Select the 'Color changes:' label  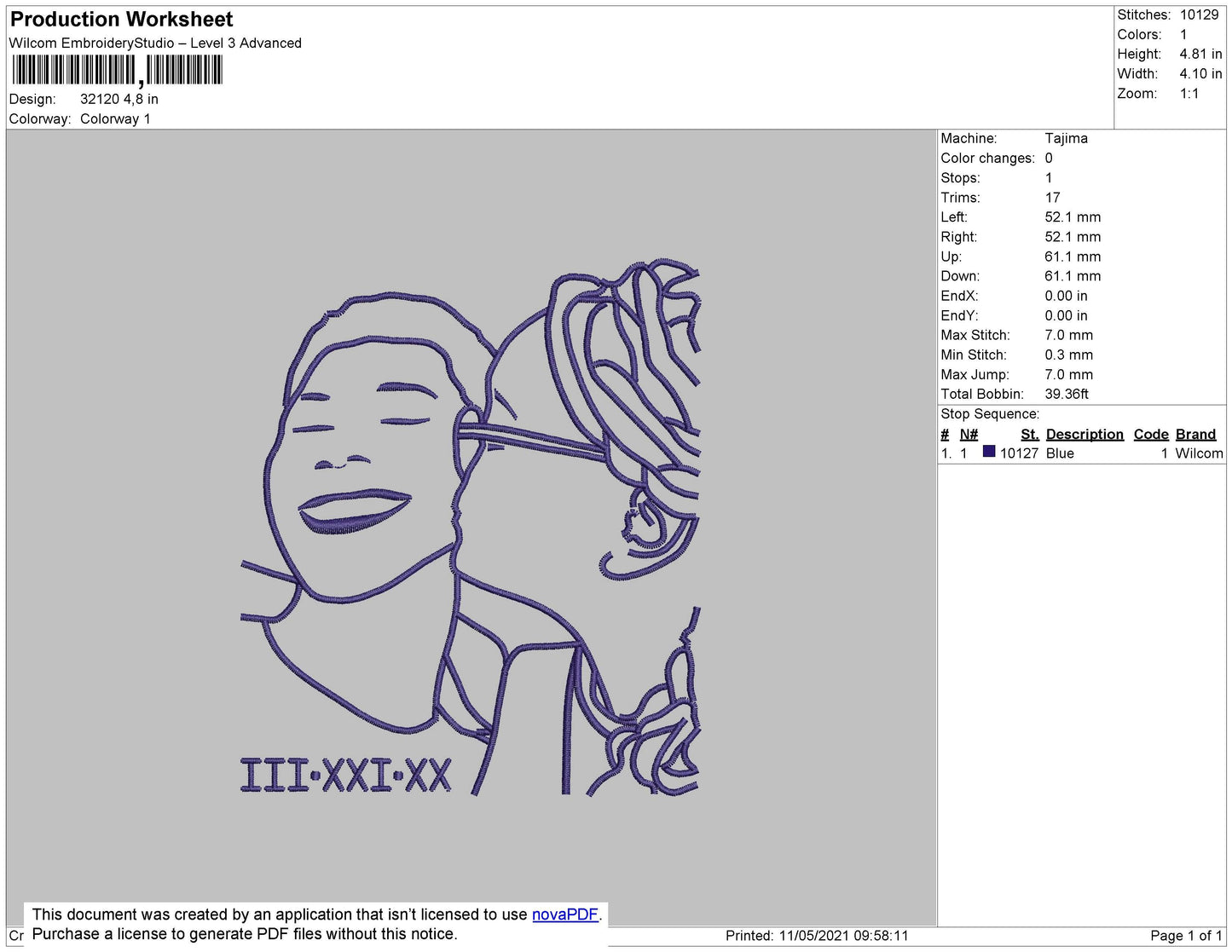pyautogui.click(x=987, y=158)
